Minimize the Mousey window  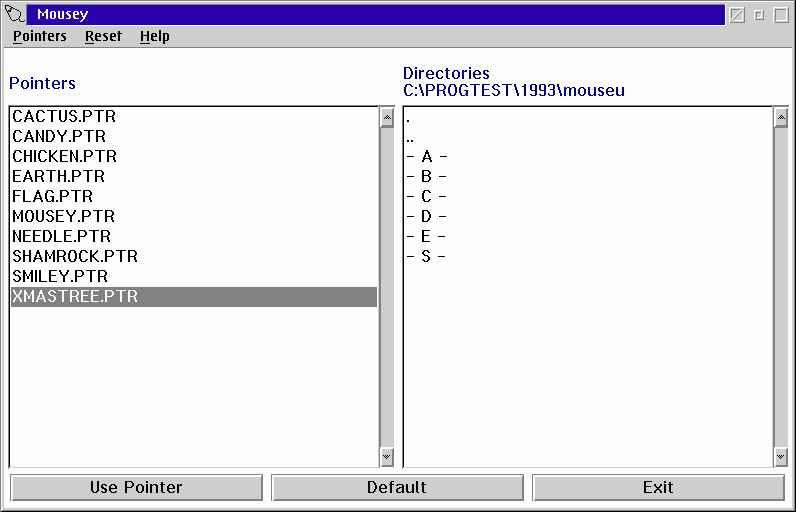(x=759, y=15)
